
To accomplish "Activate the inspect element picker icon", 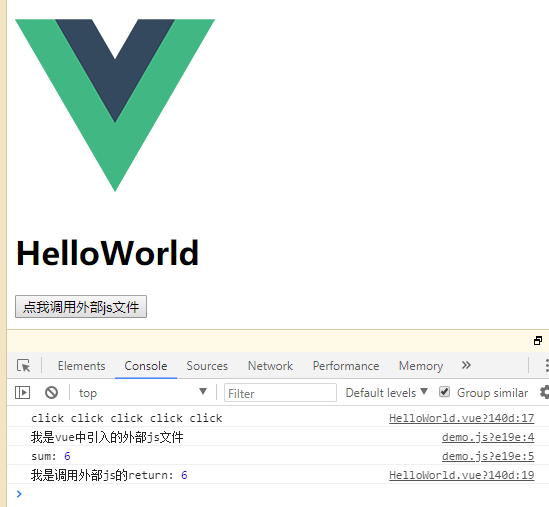I will [x=23, y=366].
